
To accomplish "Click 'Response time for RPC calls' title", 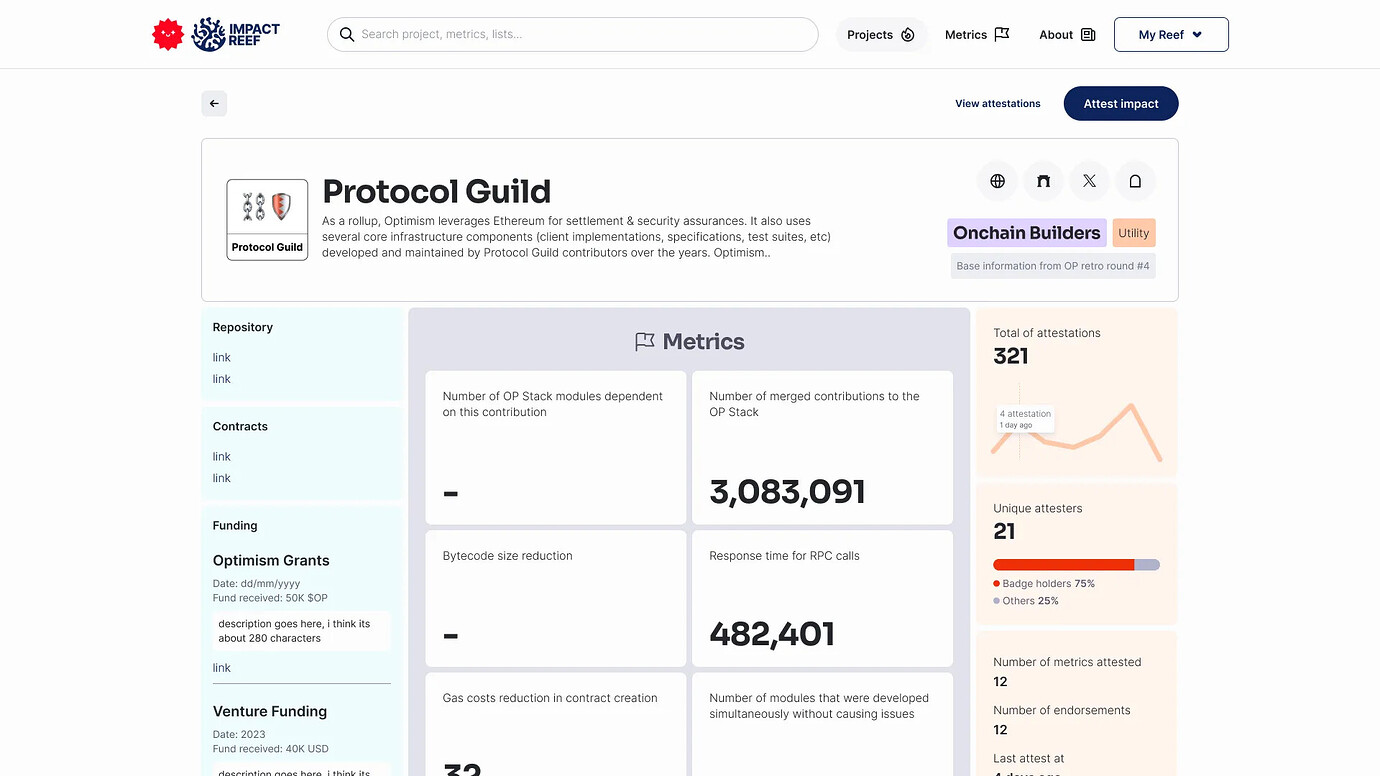I will pos(785,556).
